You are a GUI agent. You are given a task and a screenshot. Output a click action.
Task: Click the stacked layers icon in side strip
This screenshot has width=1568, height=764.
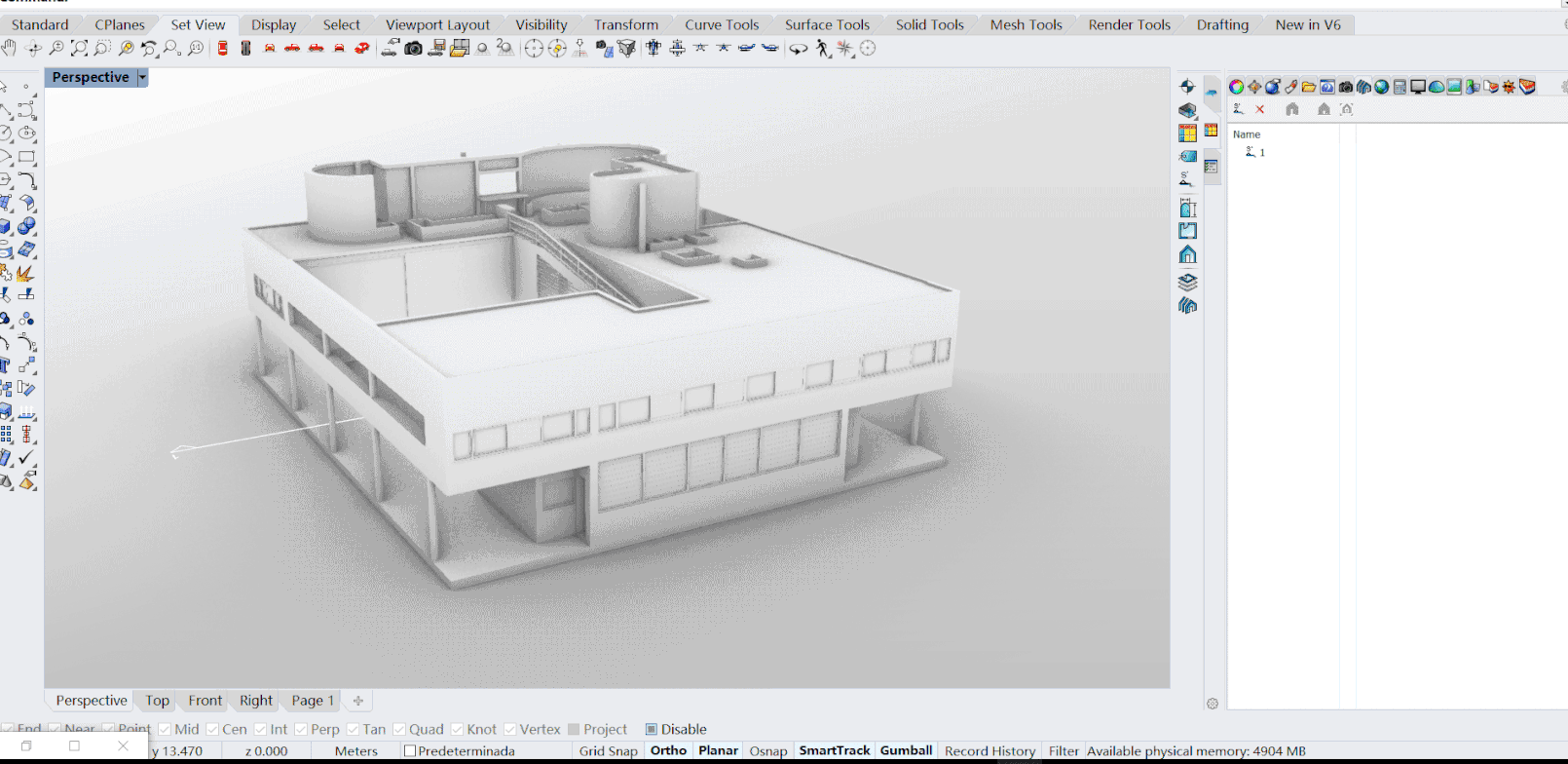1187,282
